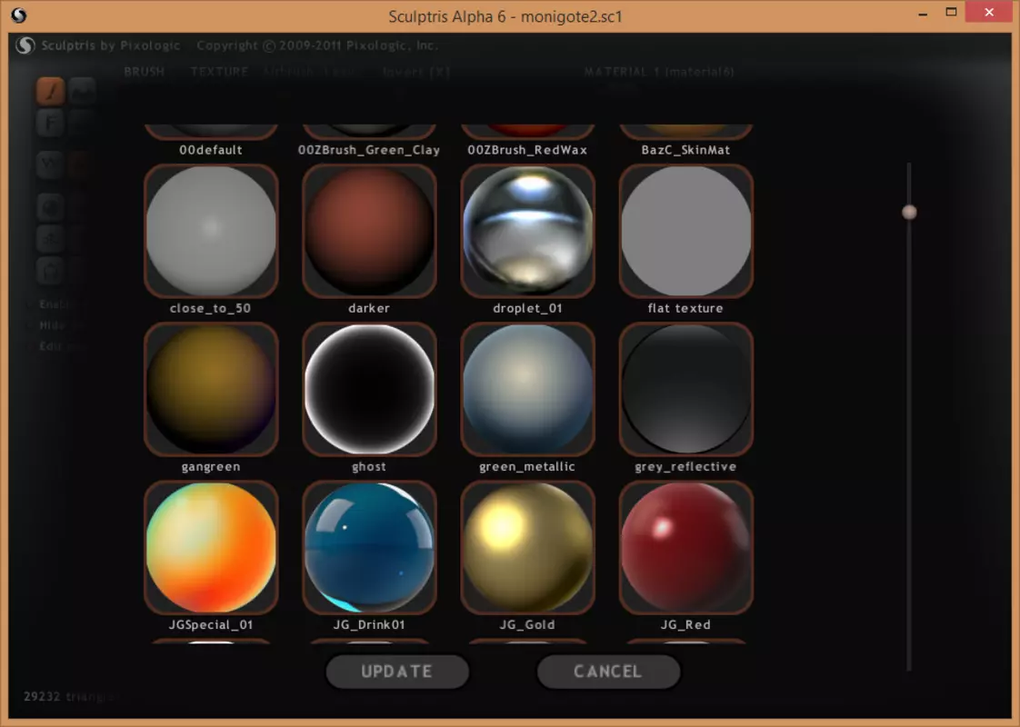Viewport: 1020px width, 727px height.
Task: Click the MATERIAL 1 (material6) header
Action: 659,72
